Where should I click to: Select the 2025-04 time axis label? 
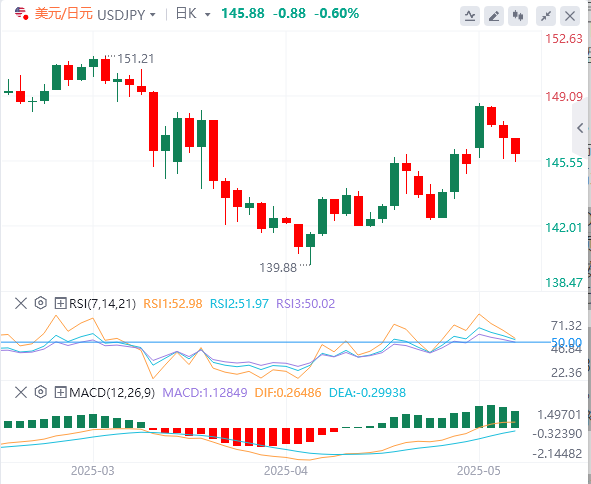pos(286,471)
